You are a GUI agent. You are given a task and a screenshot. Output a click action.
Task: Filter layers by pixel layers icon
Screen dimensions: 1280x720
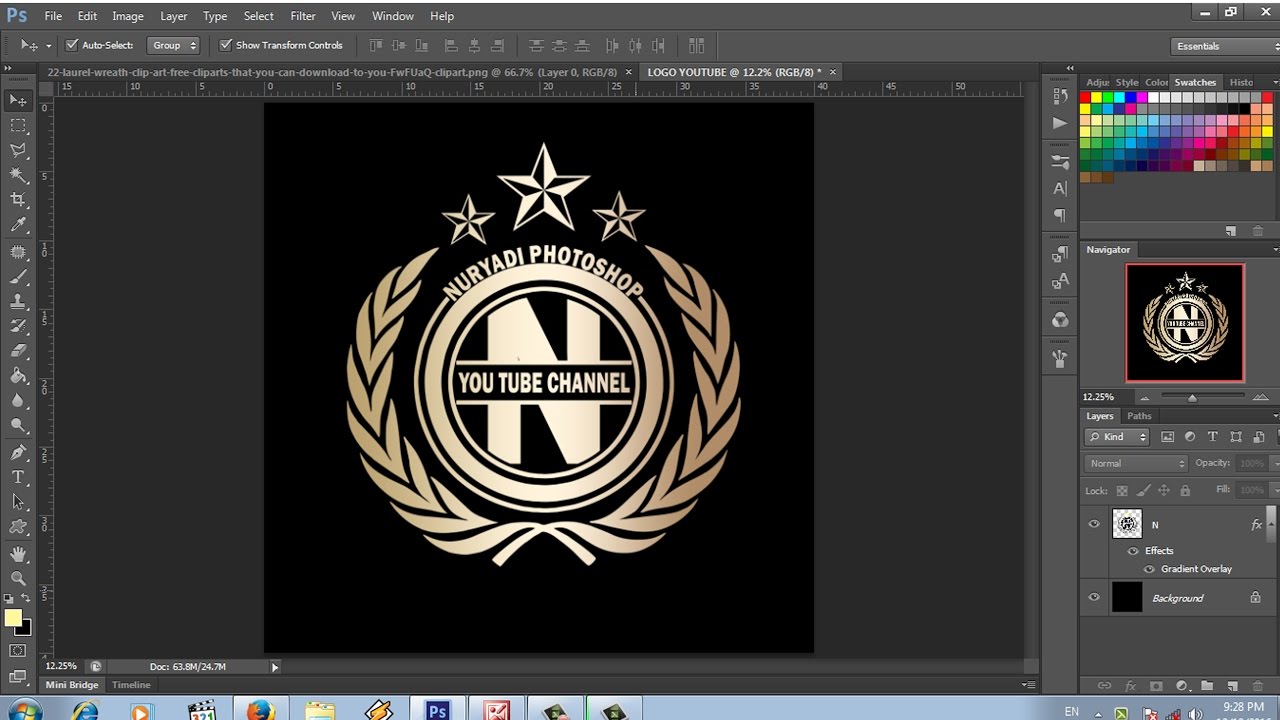click(1167, 437)
